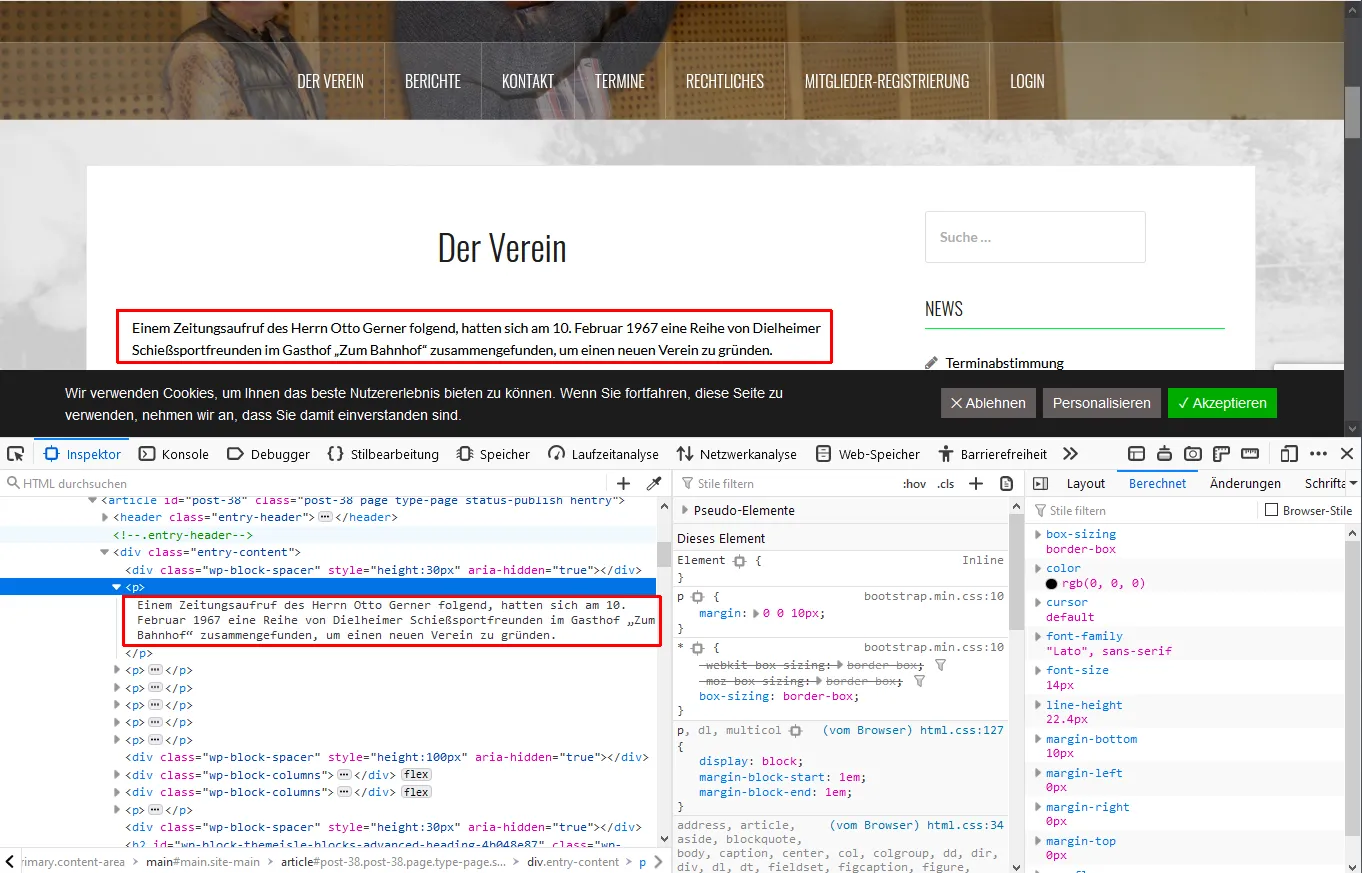The width and height of the screenshot is (1362, 873).
Task: Click the pencil icon by Terminabstimmung
Action: click(x=932, y=363)
